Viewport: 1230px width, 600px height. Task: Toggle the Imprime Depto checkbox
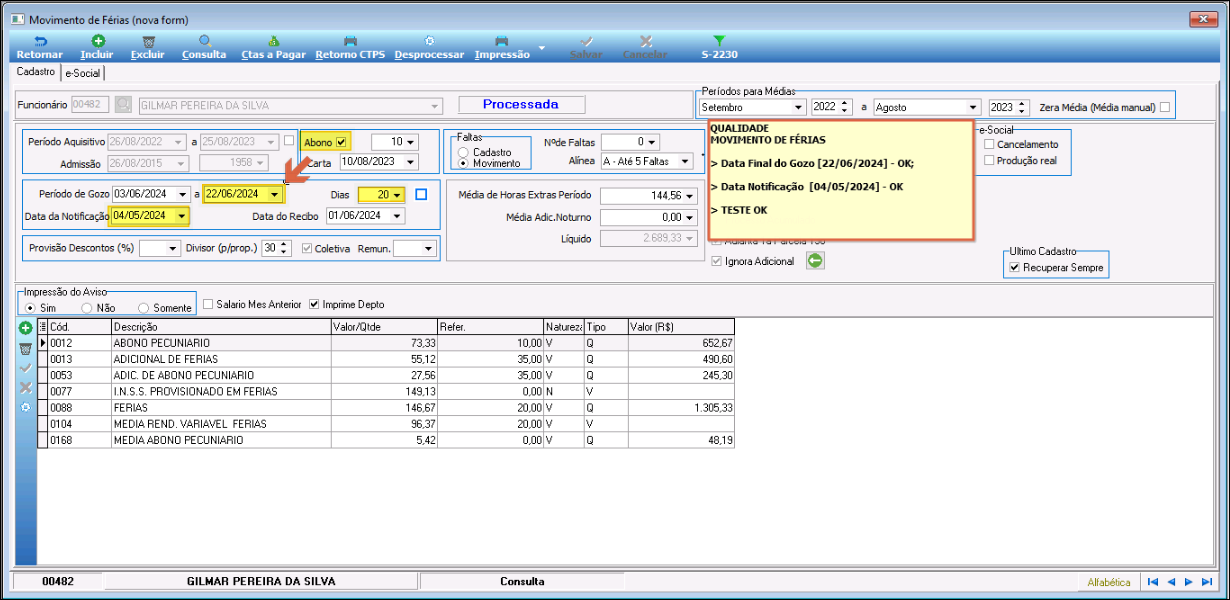(x=315, y=304)
